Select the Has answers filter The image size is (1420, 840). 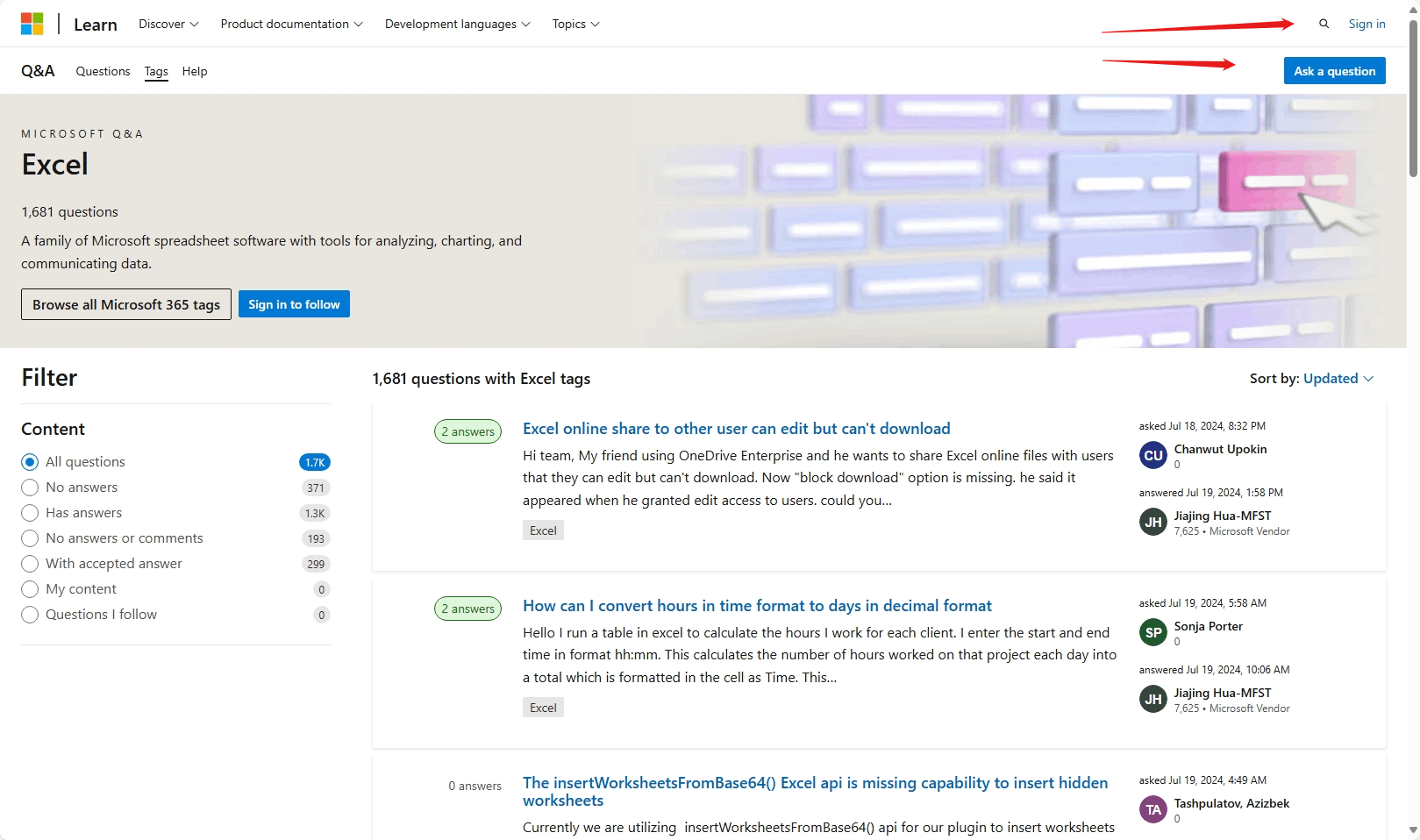click(x=30, y=513)
